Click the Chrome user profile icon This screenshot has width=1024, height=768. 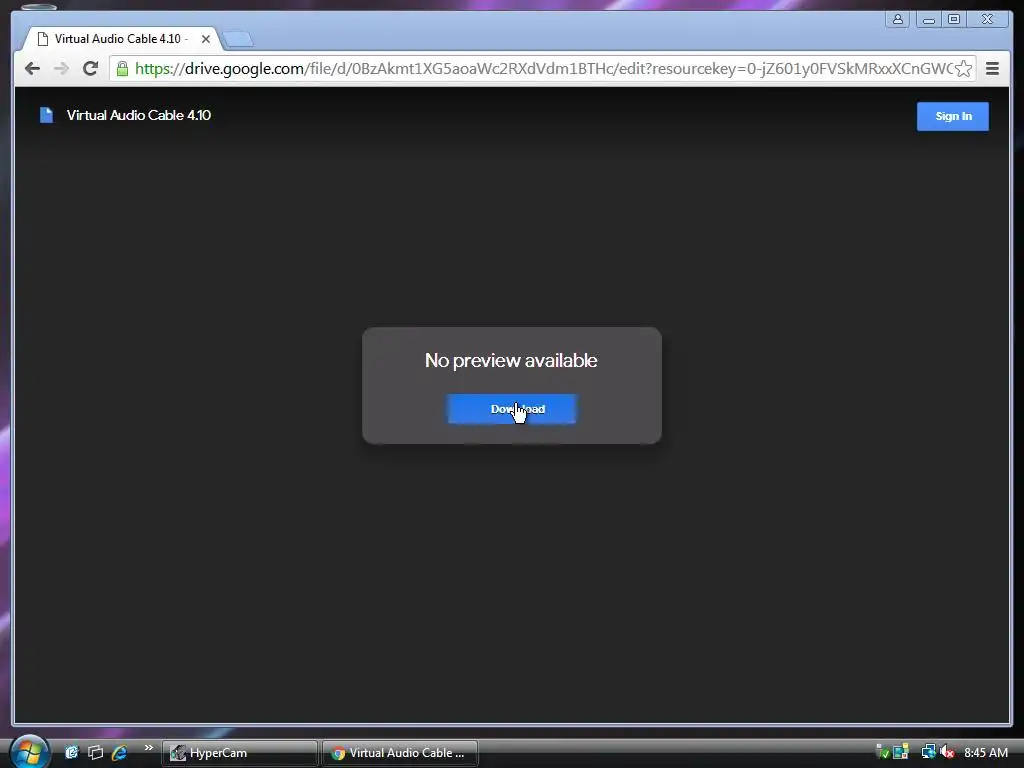898,19
